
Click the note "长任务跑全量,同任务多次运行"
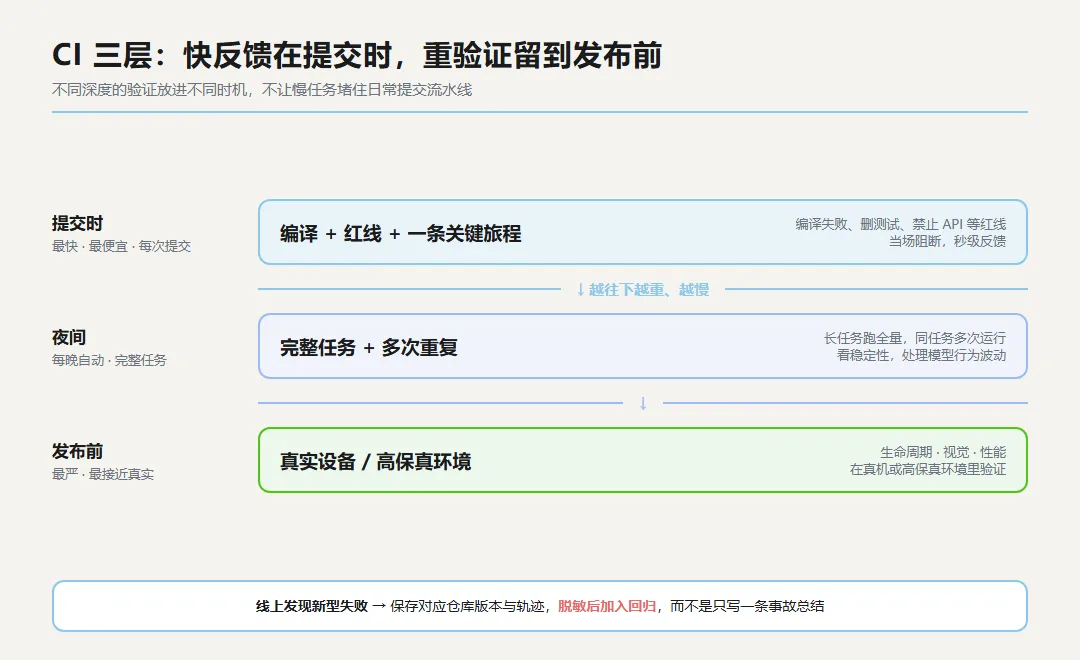tap(915, 338)
